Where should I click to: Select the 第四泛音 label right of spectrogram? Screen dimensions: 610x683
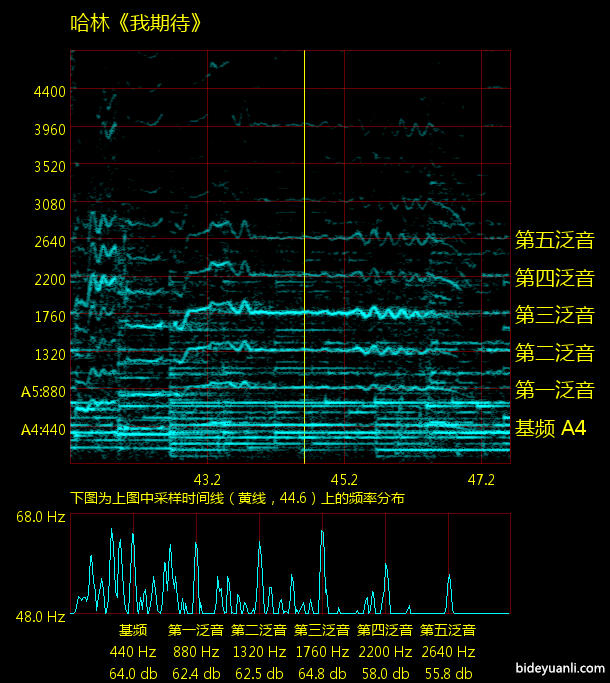(554, 278)
